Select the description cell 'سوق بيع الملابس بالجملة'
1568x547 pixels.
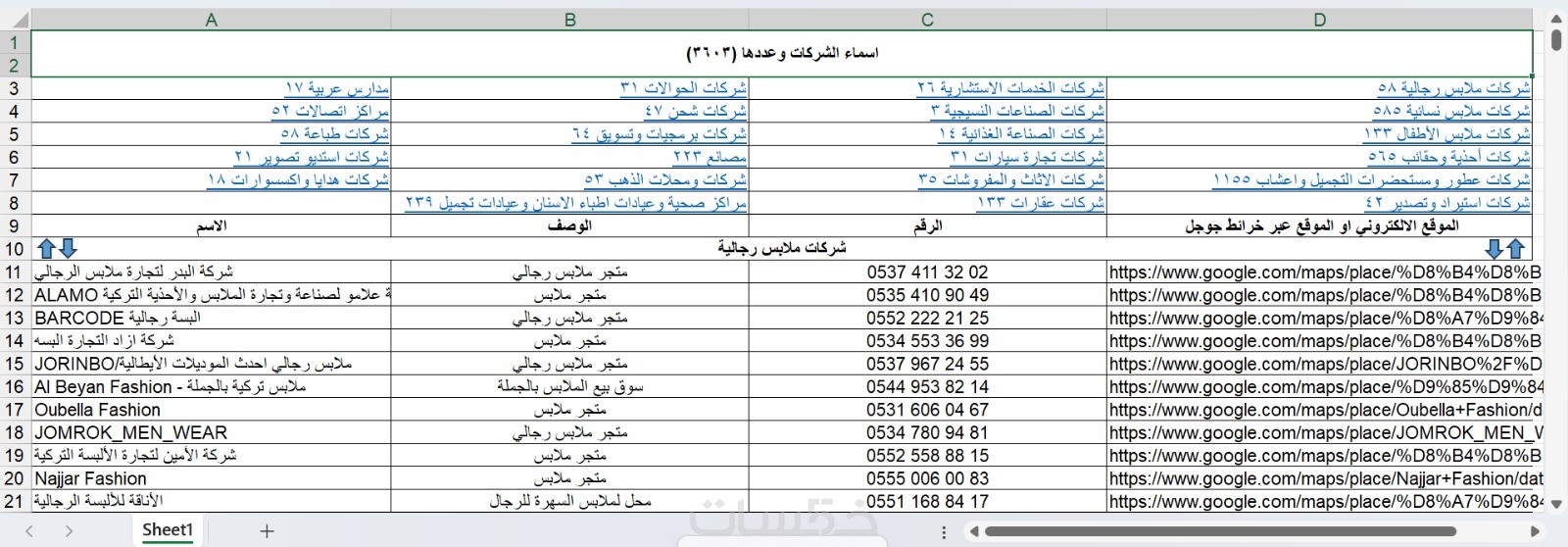570,387
